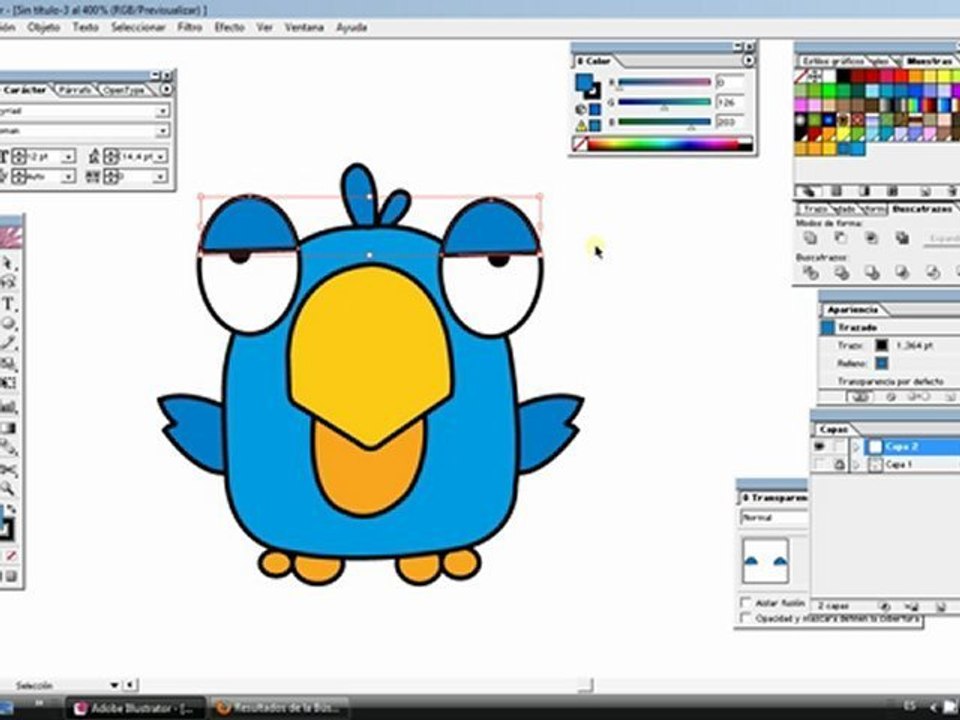Click the Trim pathfinder icon
Screen dimensions: 960x720
pyautogui.click(x=841, y=272)
